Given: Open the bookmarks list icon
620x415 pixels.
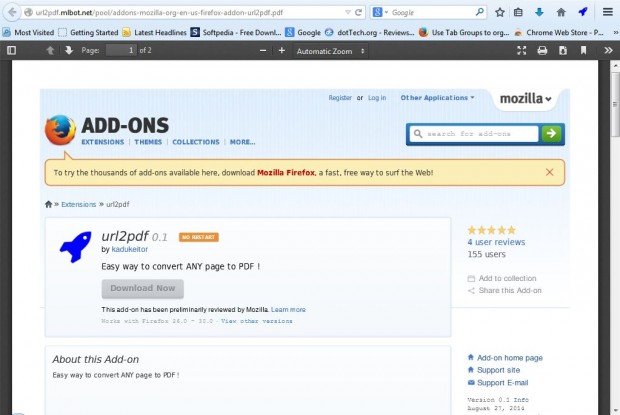Looking at the screenshot, I should click(518, 12).
